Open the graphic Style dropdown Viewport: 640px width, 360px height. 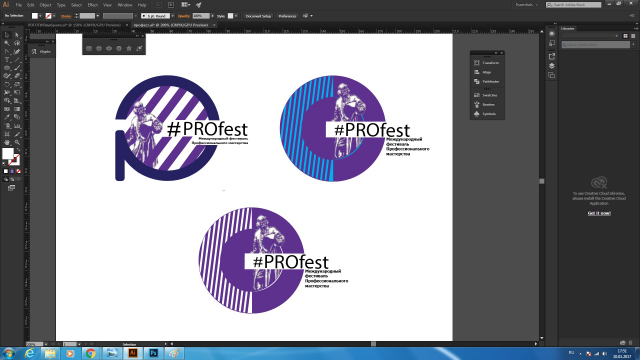pyautogui.click(x=236, y=16)
